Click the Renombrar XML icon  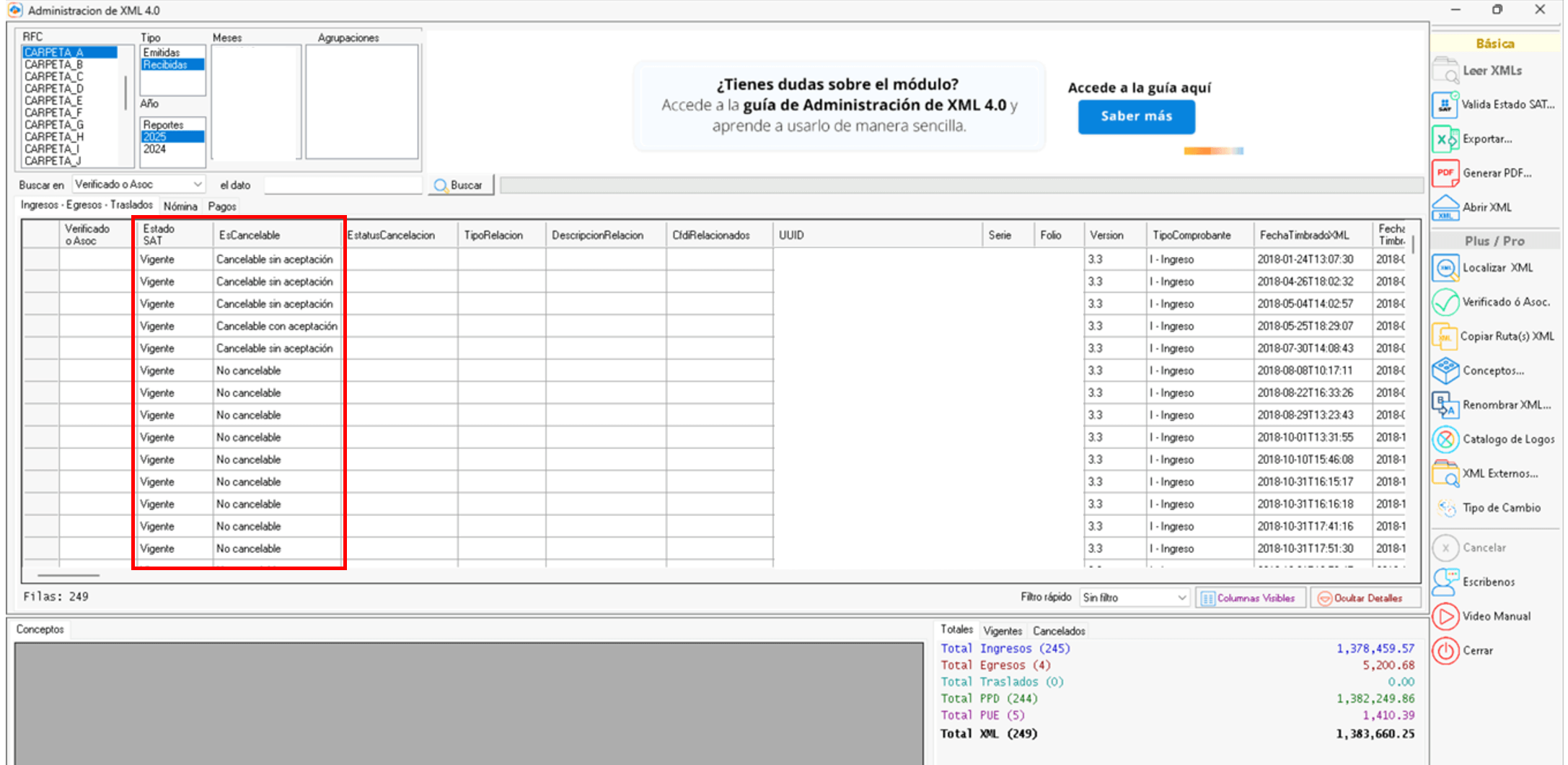pos(1445,405)
